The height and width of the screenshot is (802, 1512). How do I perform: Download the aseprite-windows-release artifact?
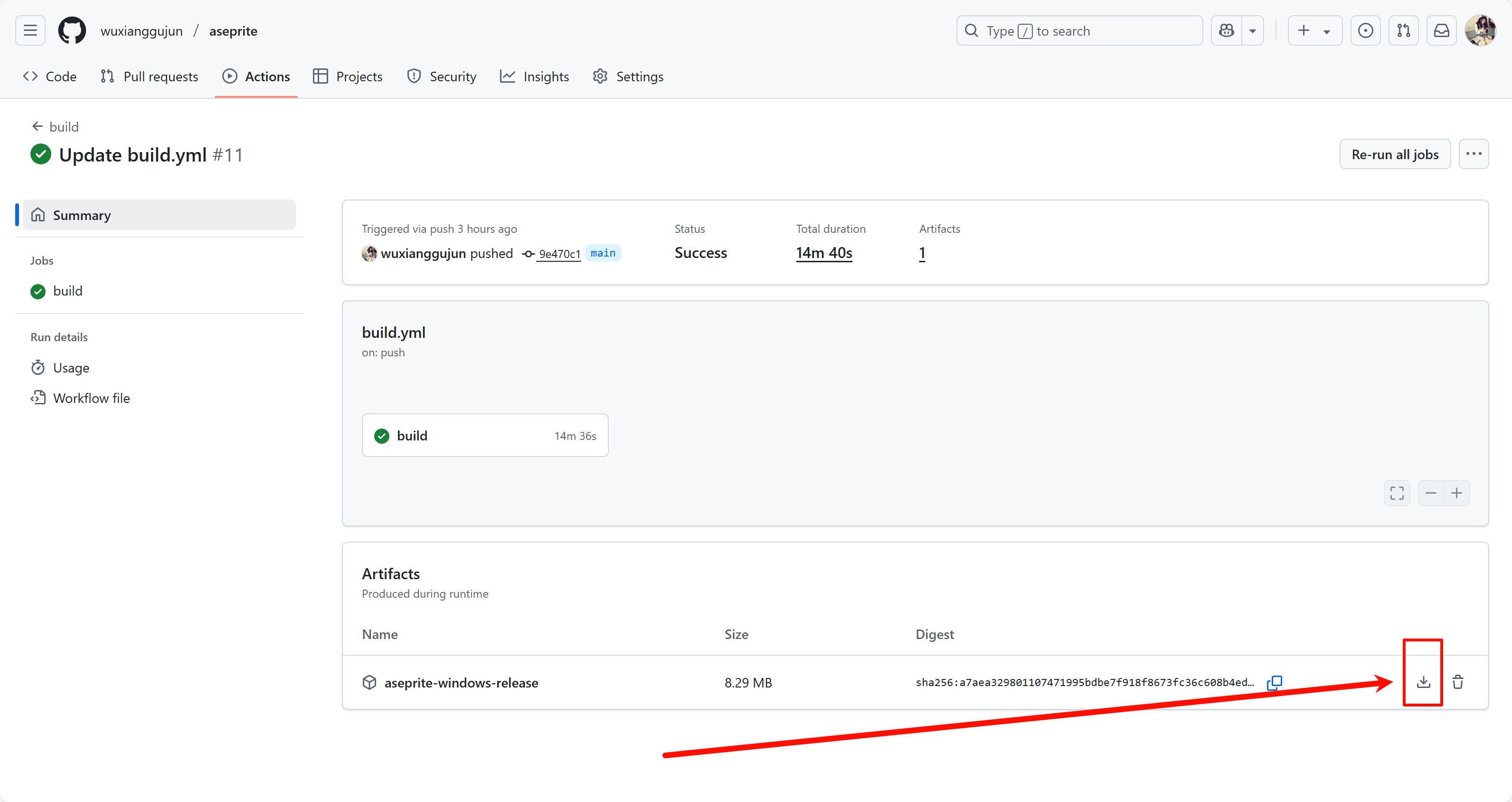(x=1423, y=682)
